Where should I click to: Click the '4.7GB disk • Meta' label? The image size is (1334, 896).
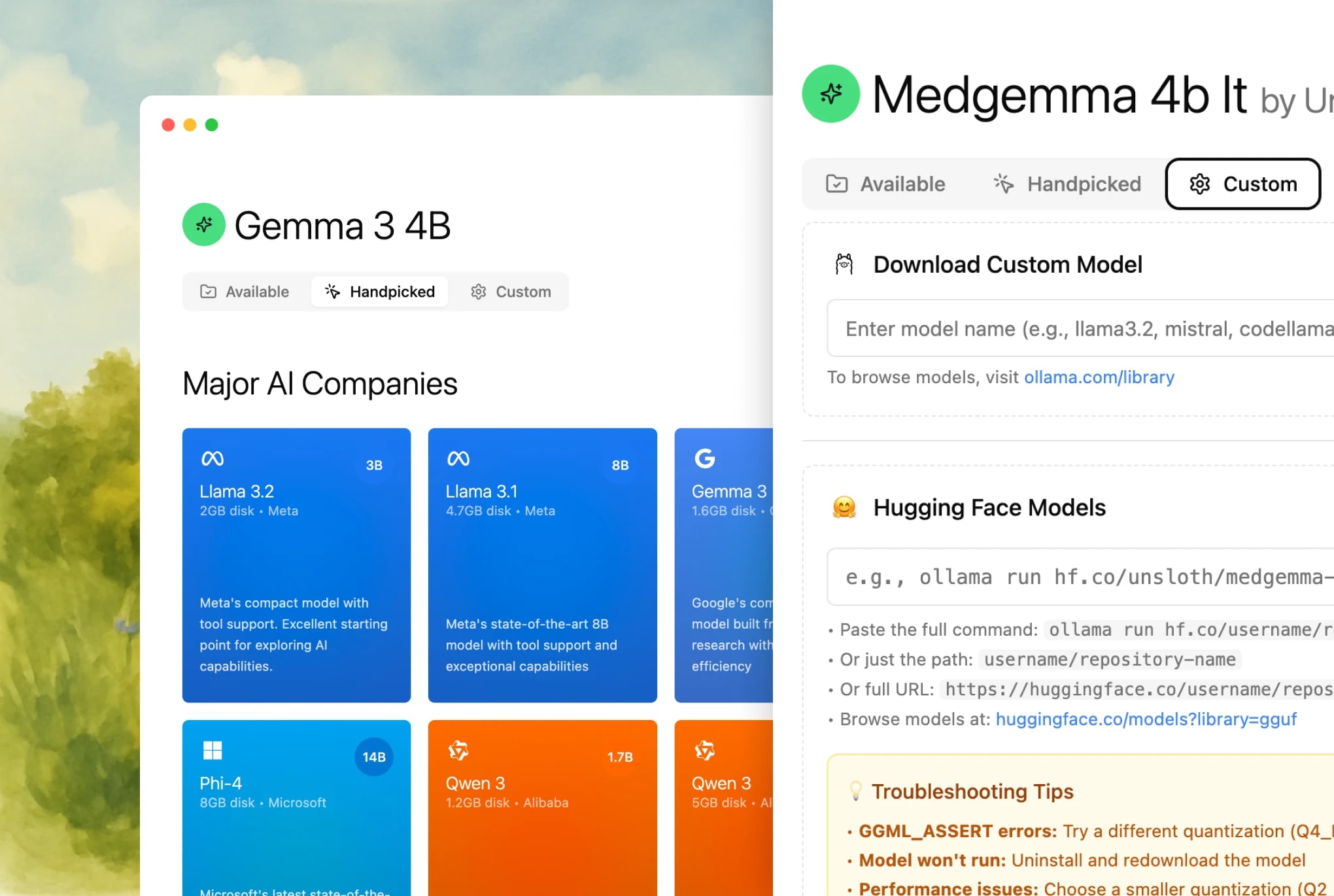[x=500, y=511]
